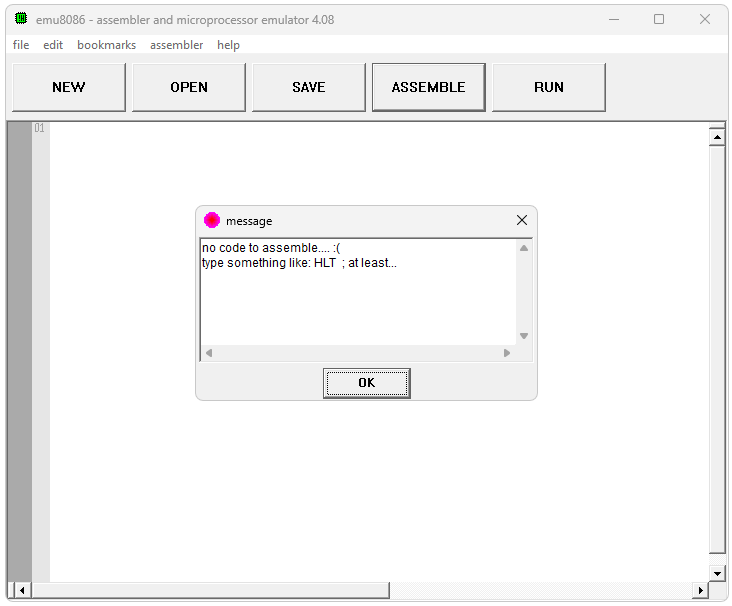Click the pink circle icon in message dialog
Screen dimensions: 732x606
point(212,220)
